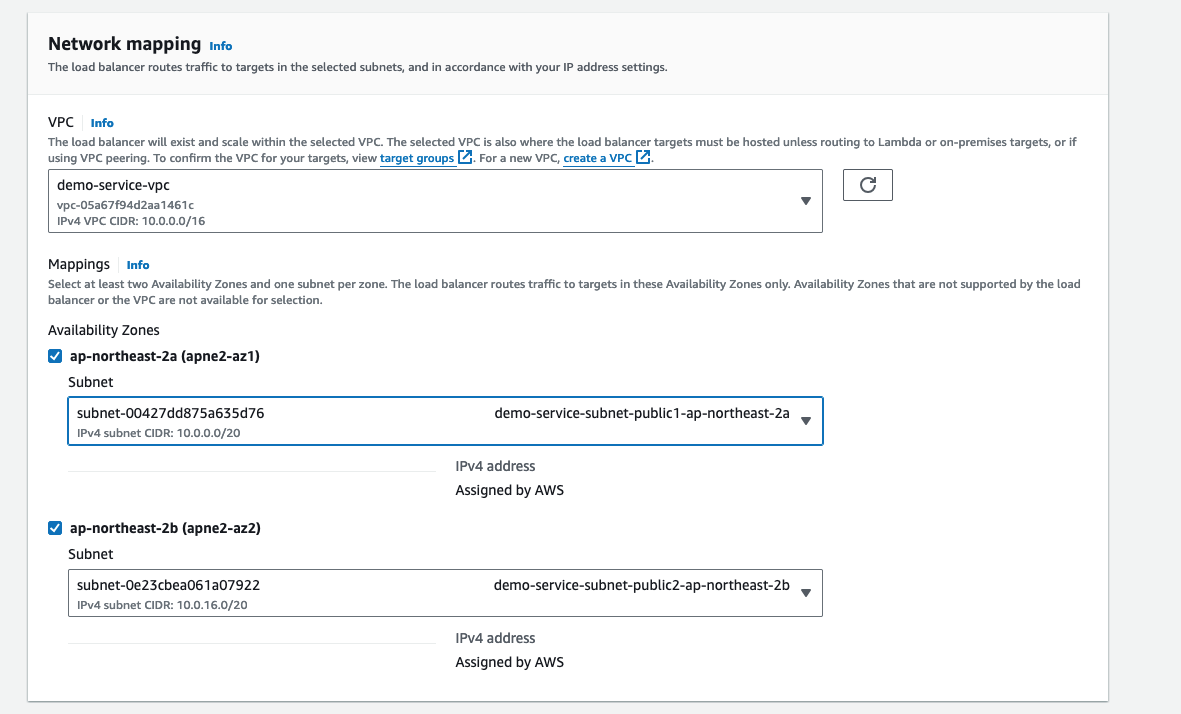Toggle zone via ap-northeast-2a (apne2-az1) label
The width and height of the screenshot is (1181, 714).
click(x=164, y=356)
